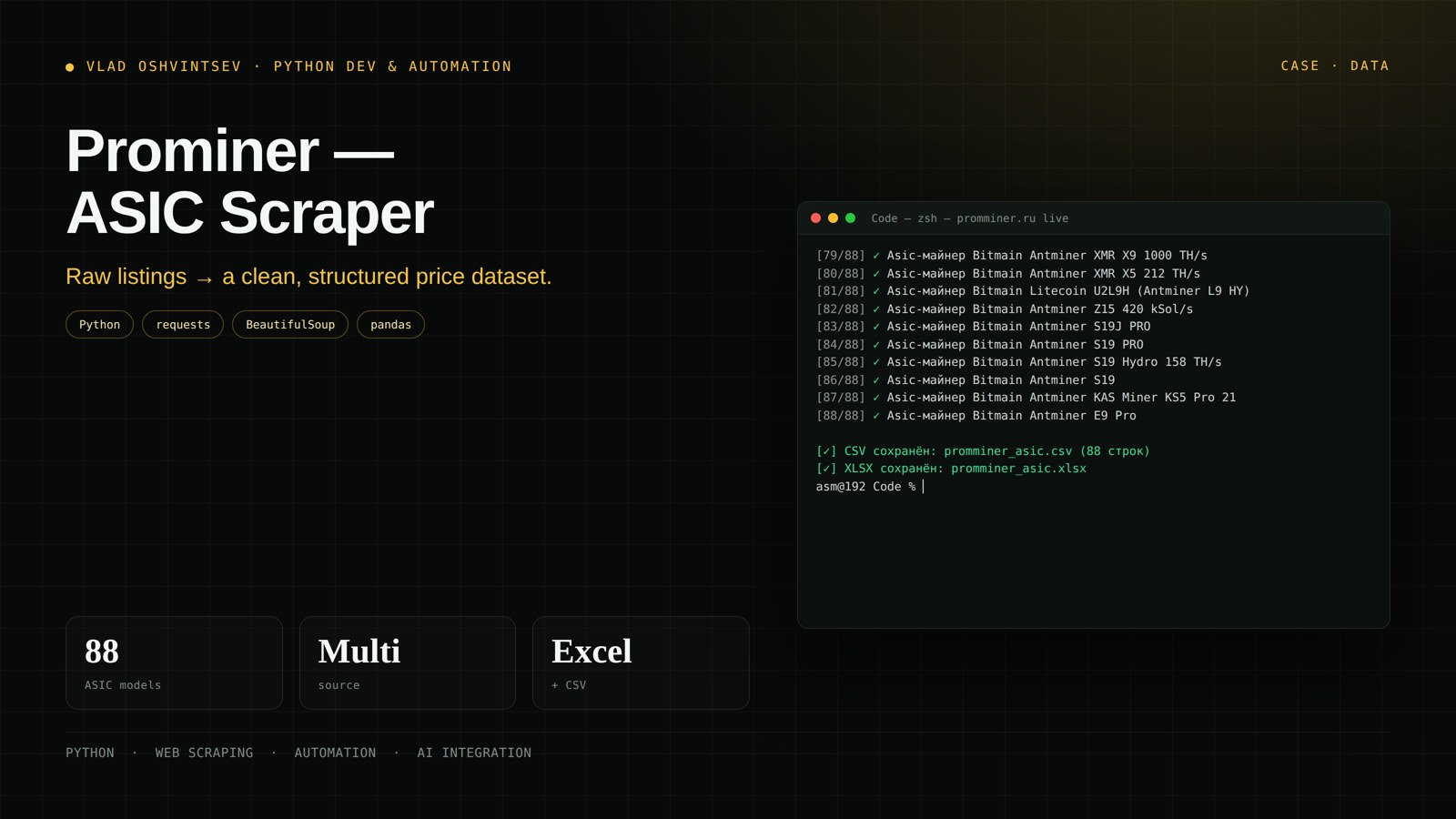Click terminal line [81/88] Litecoin U2L9H
This screenshot has width=1456, height=819.
[1033, 291]
